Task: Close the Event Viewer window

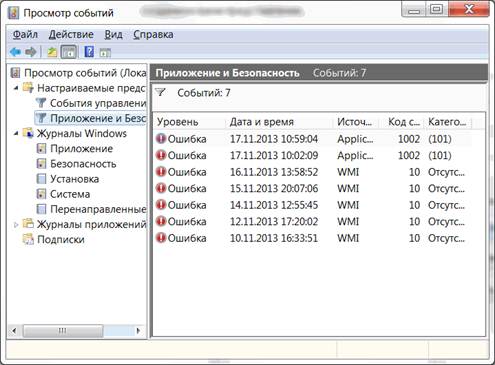Action: pyautogui.click(x=469, y=9)
